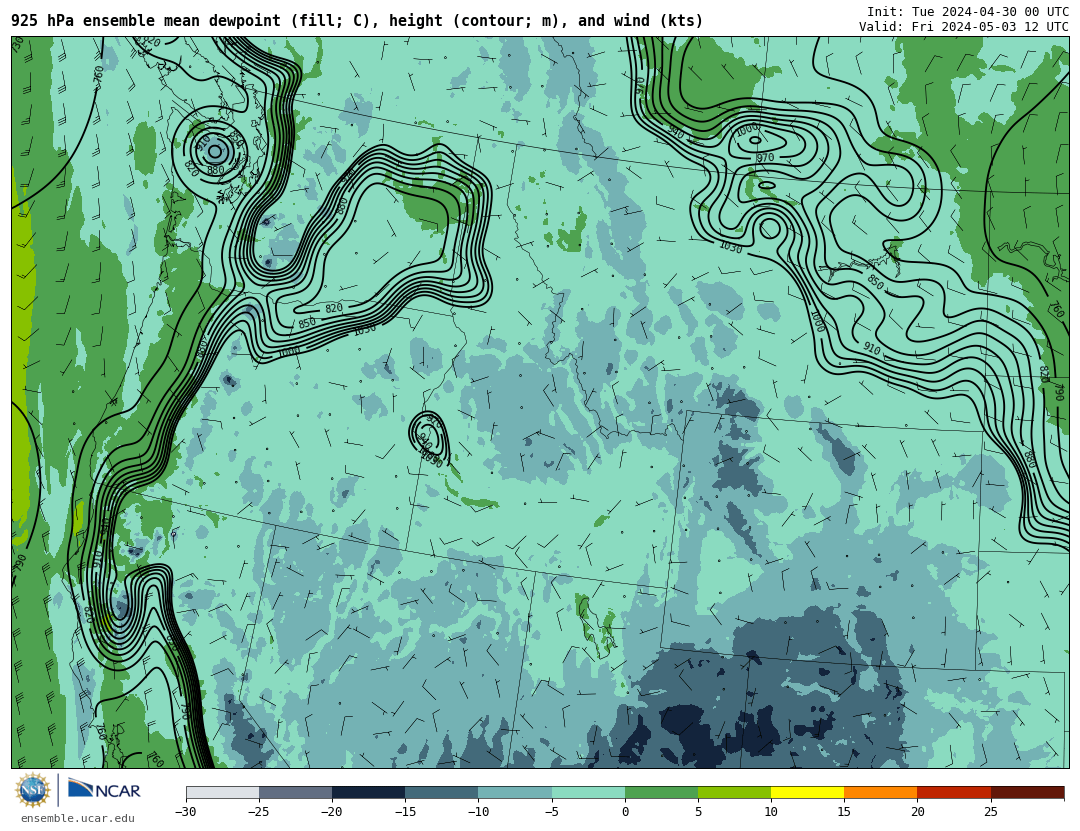Open the ensemble.ucar.edu link text
Screen dimensions: 1080x831
(77, 818)
